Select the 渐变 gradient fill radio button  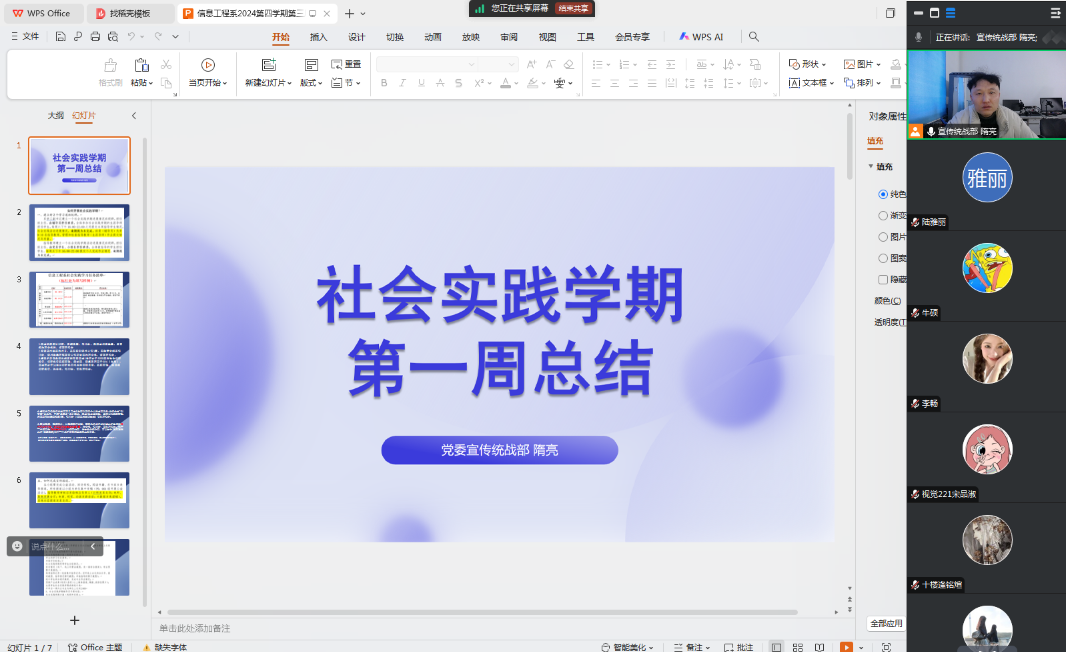click(x=883, y=215)
